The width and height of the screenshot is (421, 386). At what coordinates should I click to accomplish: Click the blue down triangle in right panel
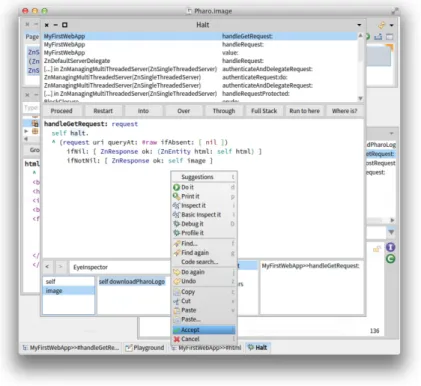pyautogui.click(x=391, y=232)
